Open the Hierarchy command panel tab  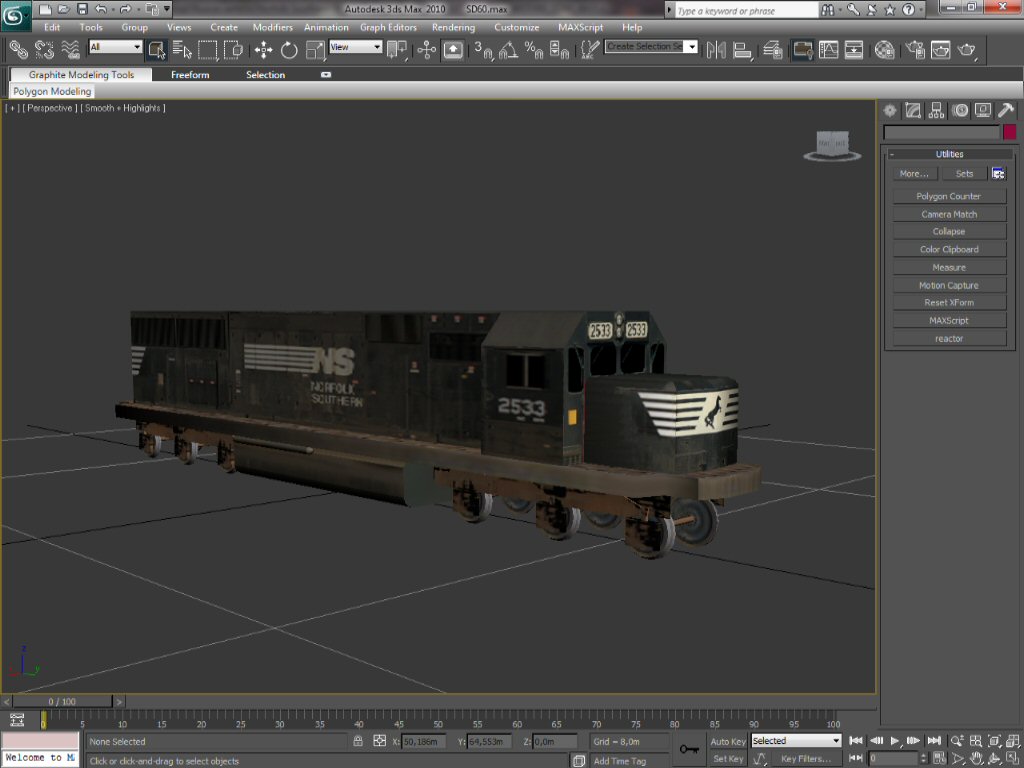pos(936,110)
